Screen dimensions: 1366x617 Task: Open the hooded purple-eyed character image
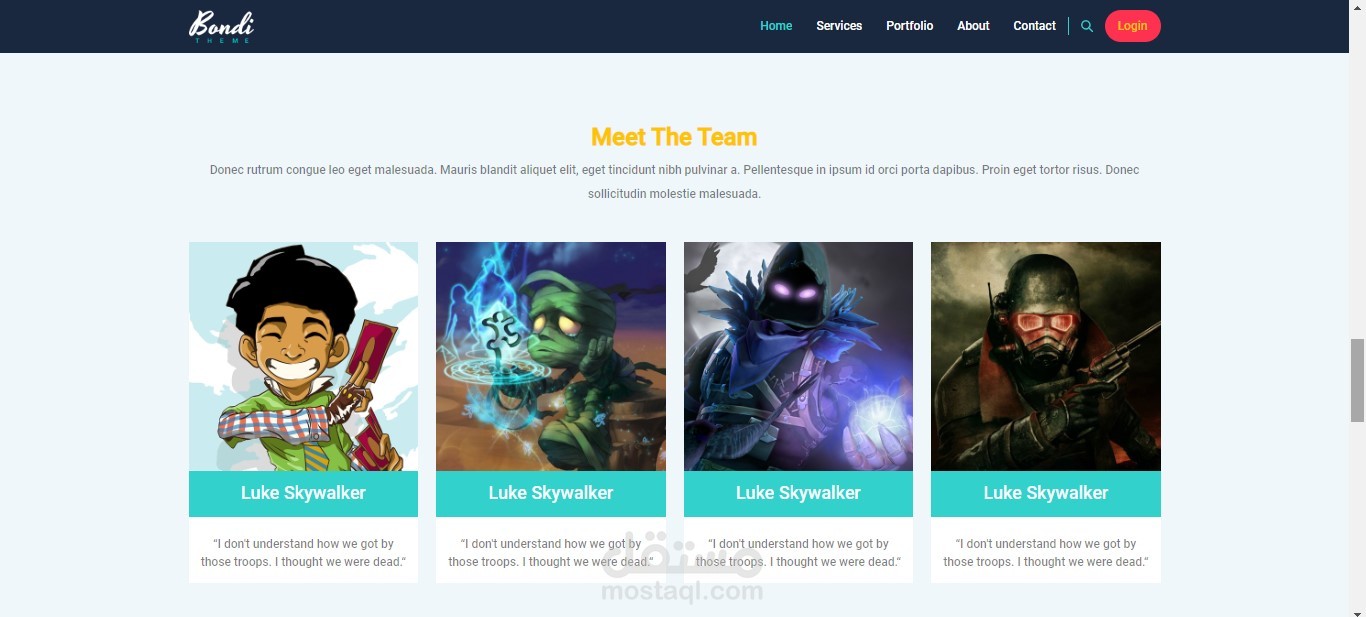(x=798, y=356)
